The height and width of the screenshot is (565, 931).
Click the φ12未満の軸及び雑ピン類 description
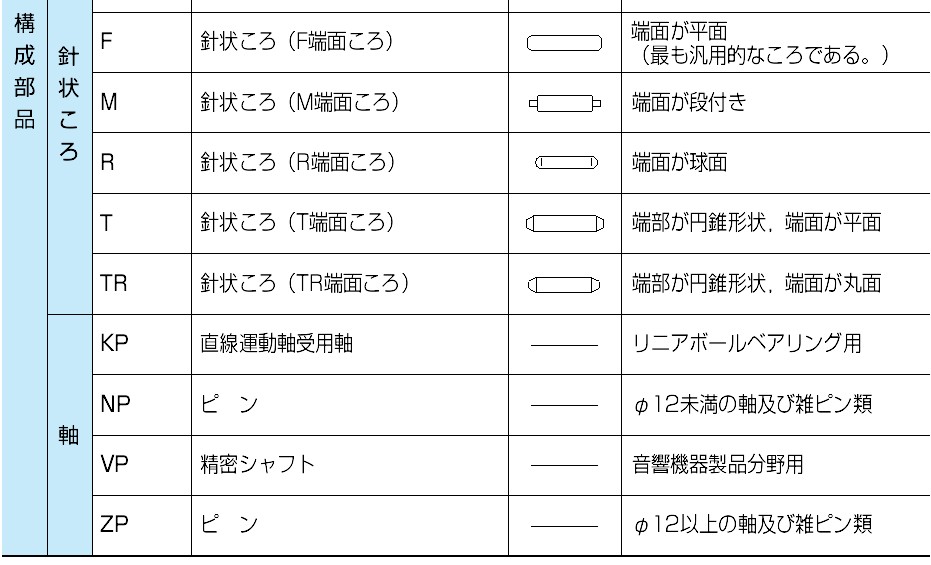pos(752,405)
